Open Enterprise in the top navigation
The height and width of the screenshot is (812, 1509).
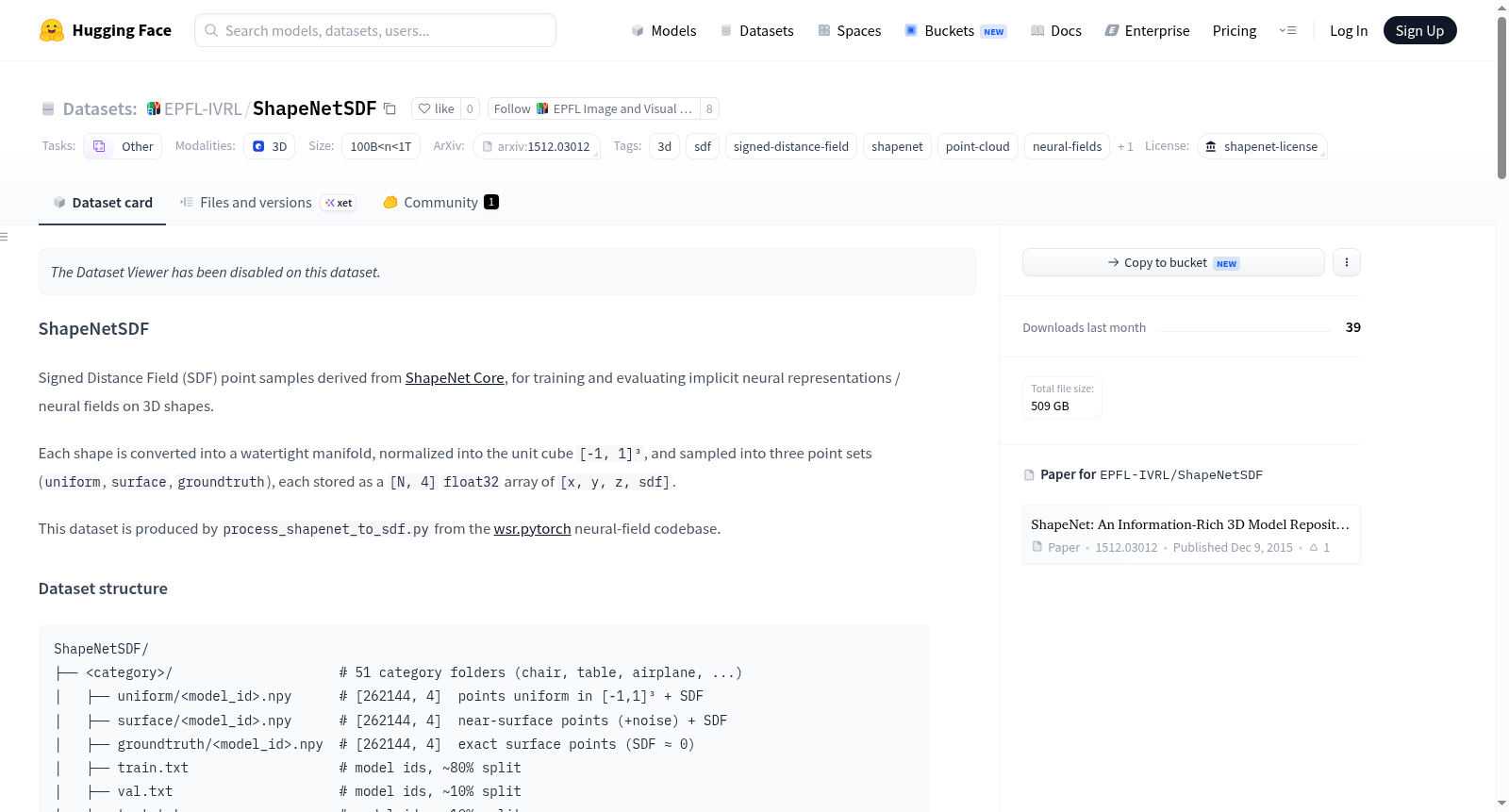tap(1148, 30)
